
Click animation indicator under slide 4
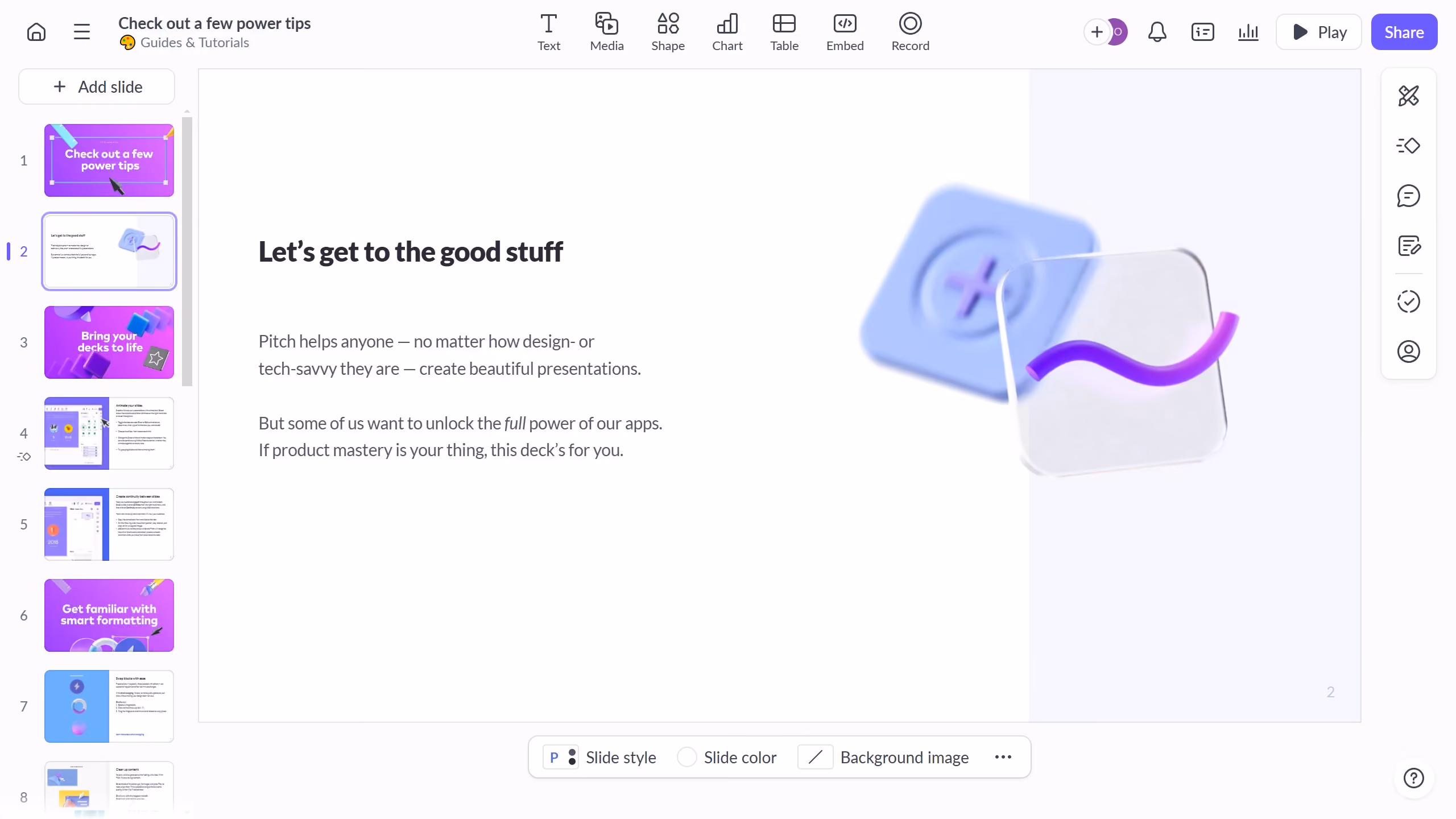point(24,457)
